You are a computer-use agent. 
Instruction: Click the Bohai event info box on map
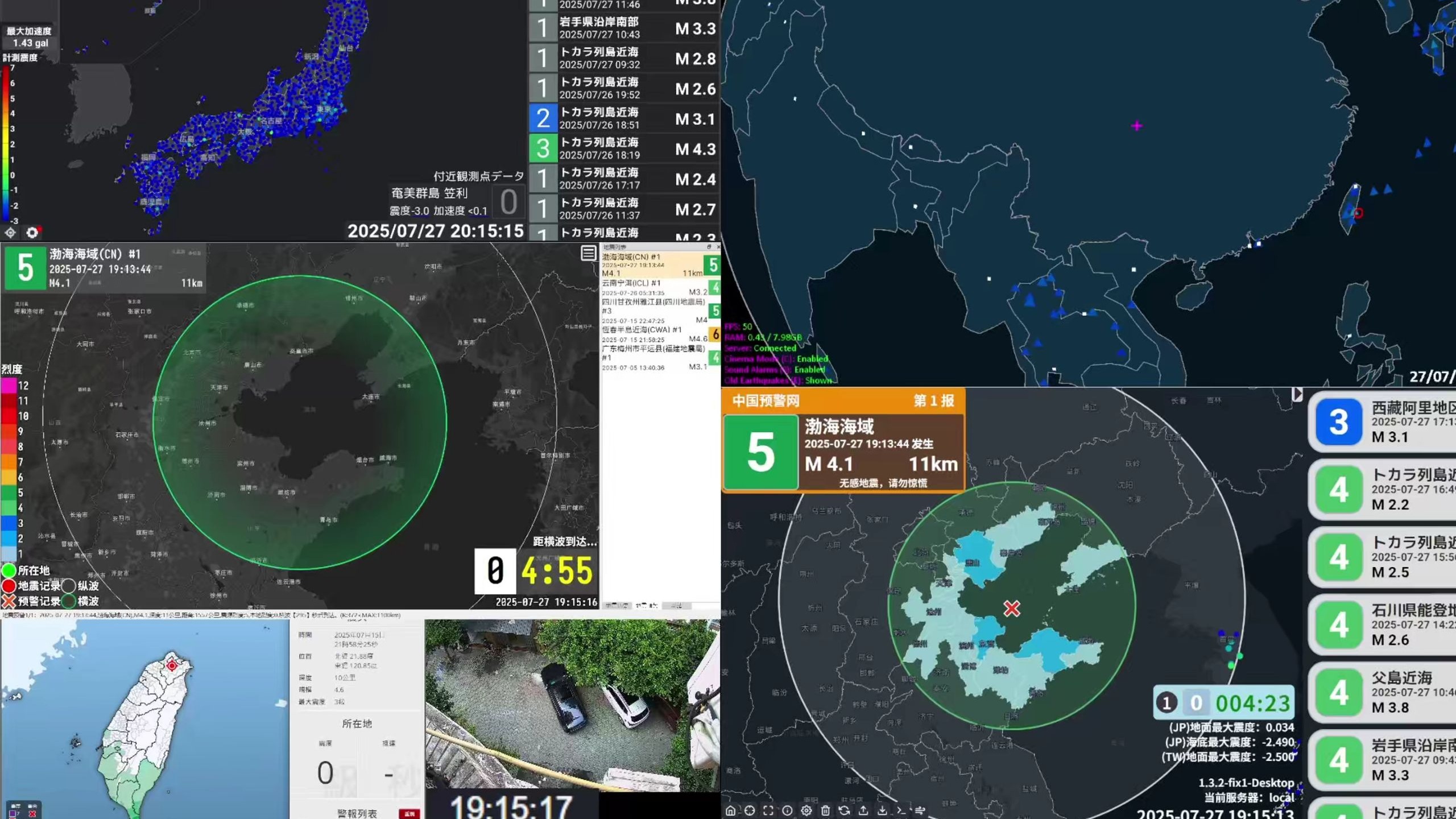pos(104,267)
